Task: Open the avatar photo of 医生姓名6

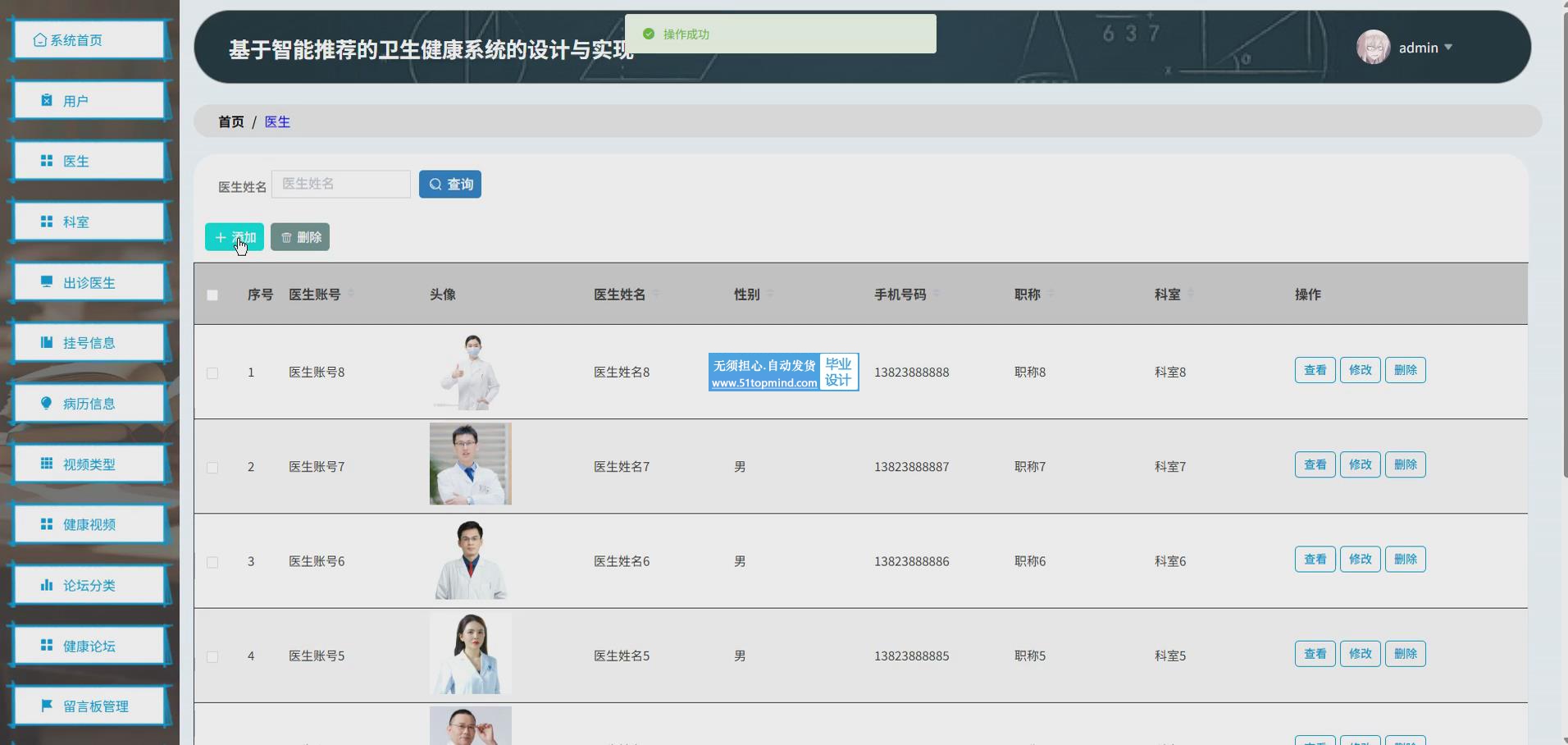Action: 471,559
